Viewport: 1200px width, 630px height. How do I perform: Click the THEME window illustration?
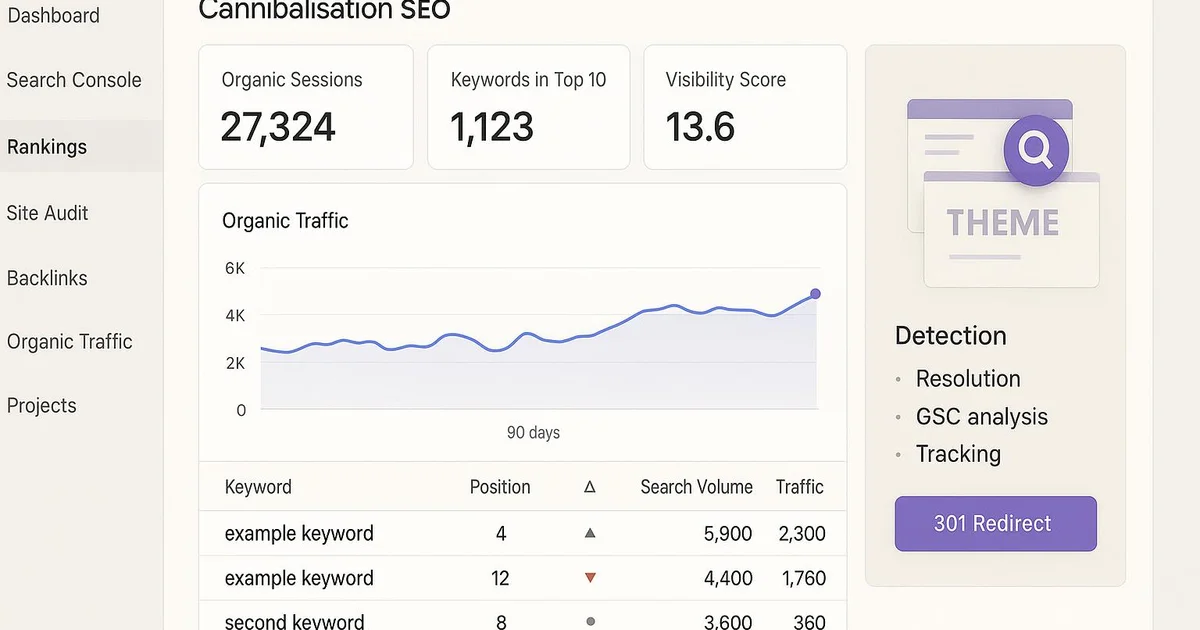click(x=1011, y=229)
